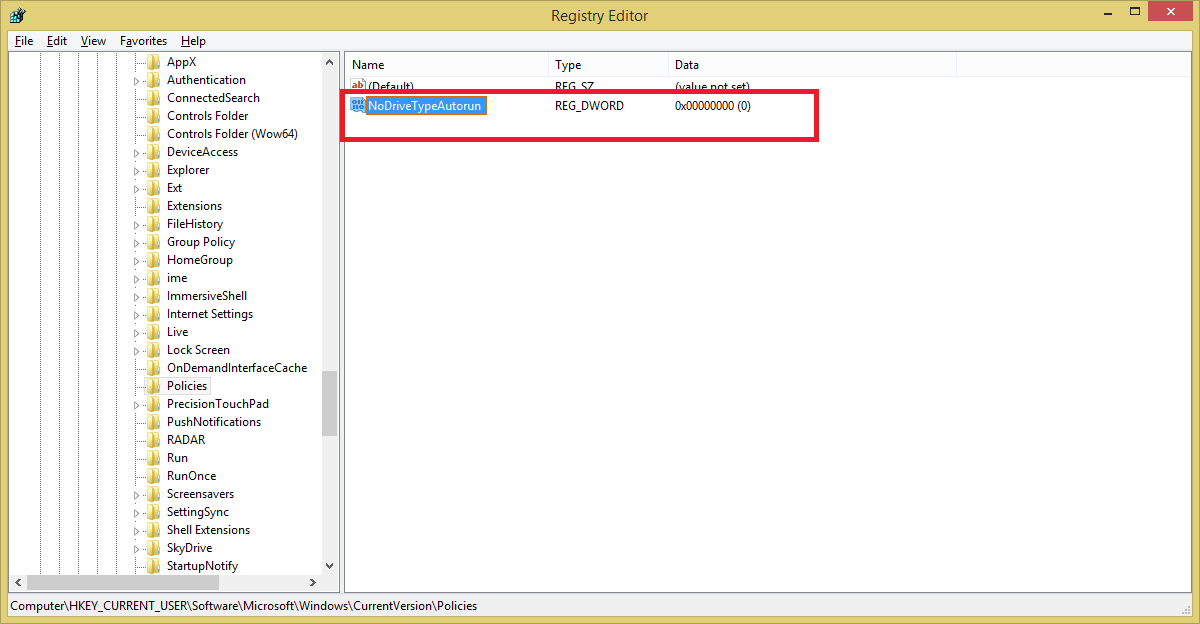Open the Favorites menu

click(143, 41)
